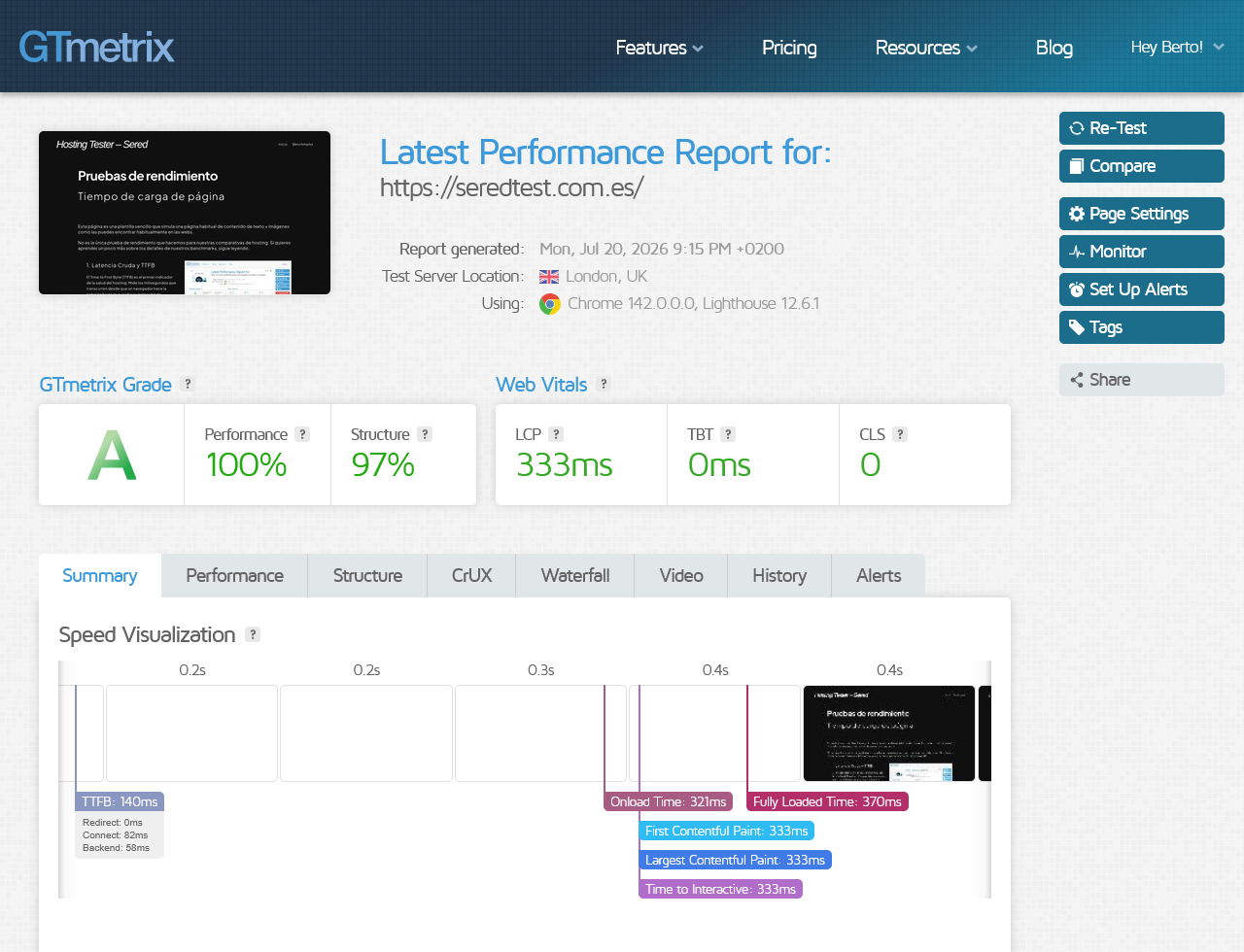Click the Set Up Alerts button label
Image resolution: width=1244 pixels, height=952 pixels.
(x=1138, y=289)
